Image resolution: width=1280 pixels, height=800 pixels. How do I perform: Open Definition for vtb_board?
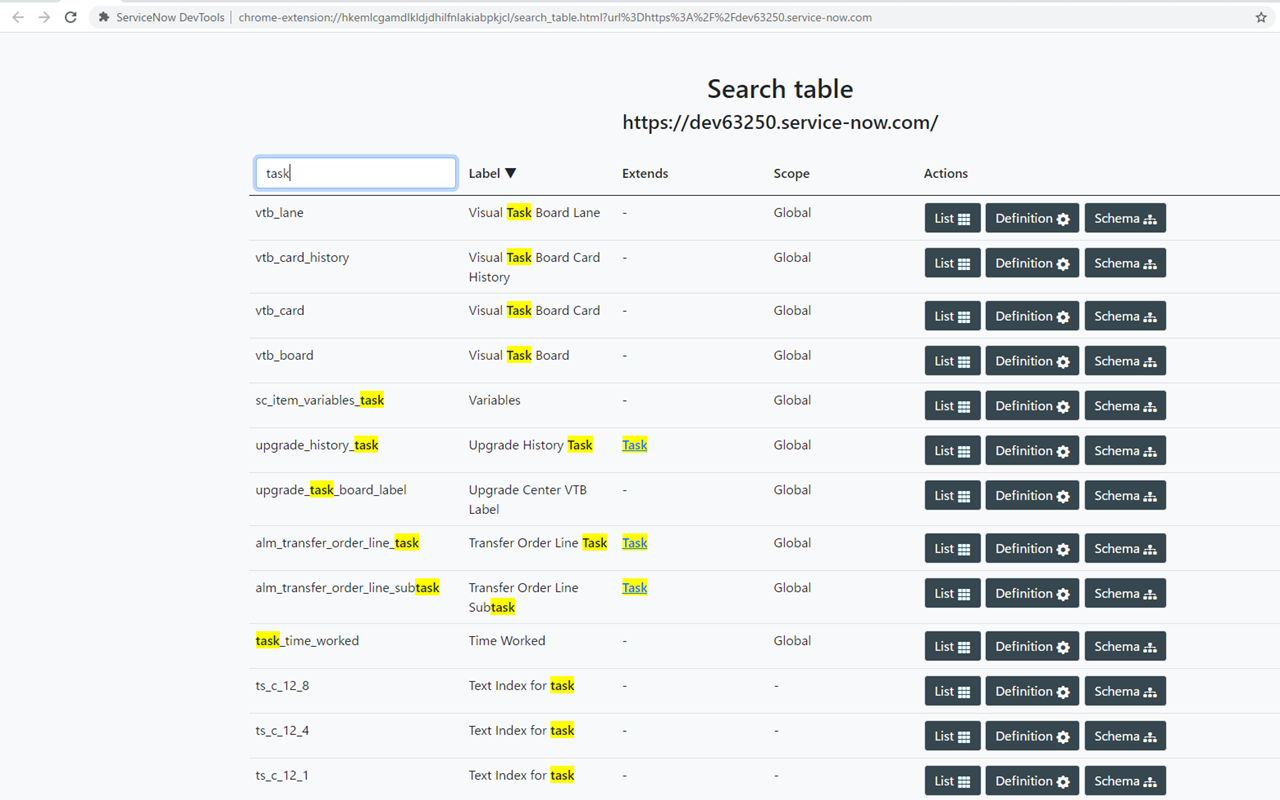(x=1032, y=361)
